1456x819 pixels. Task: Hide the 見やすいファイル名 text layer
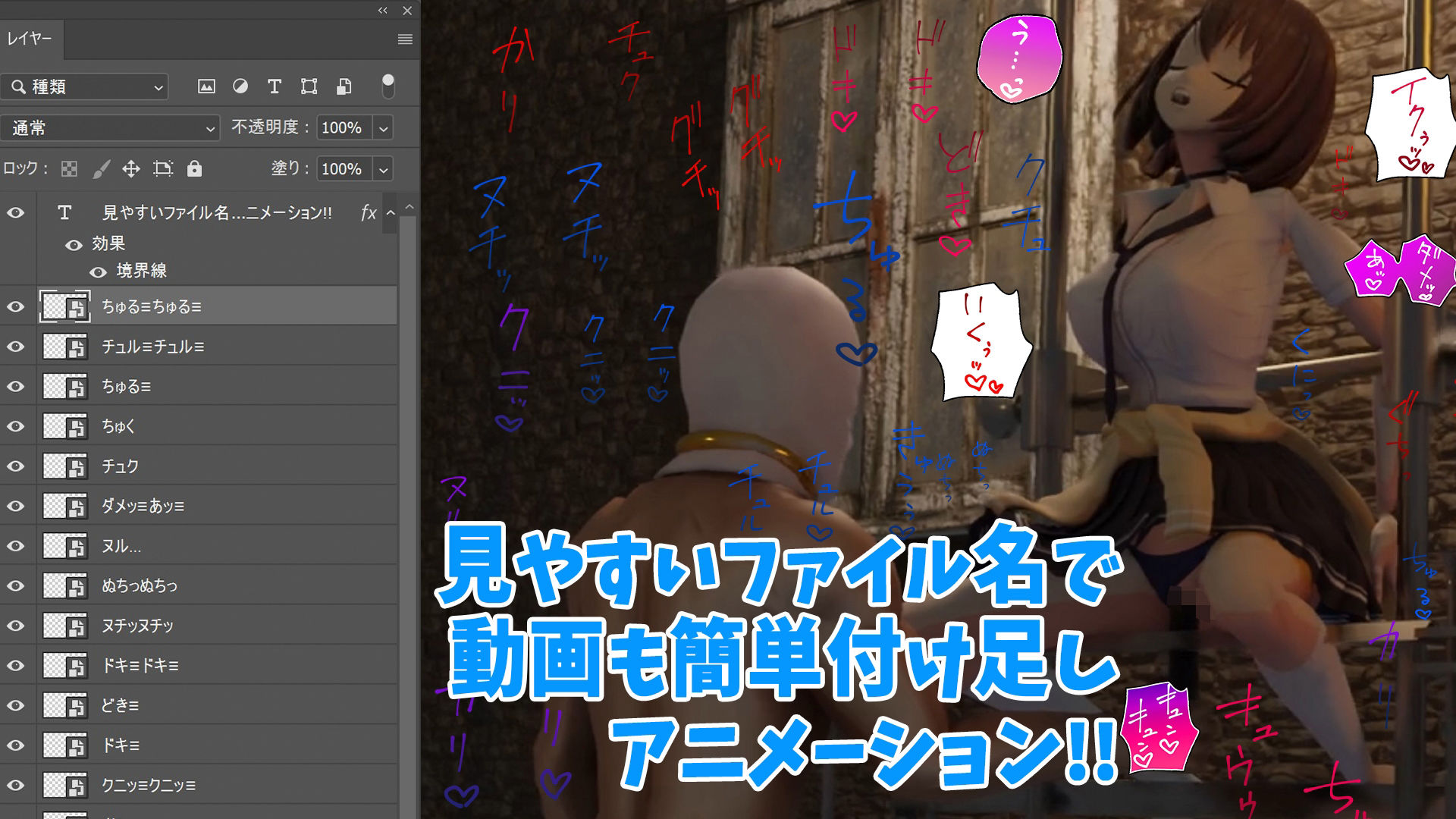click(17, 213)
